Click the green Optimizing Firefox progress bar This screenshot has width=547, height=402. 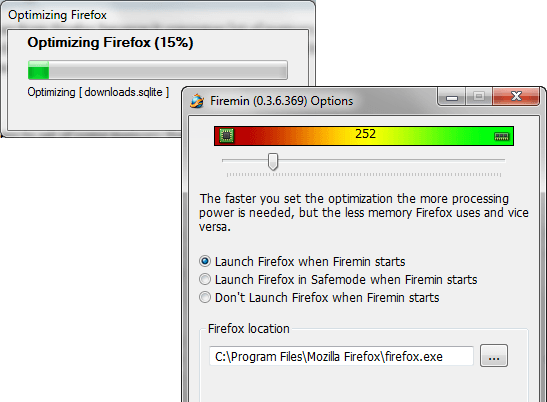click(158, 70)
